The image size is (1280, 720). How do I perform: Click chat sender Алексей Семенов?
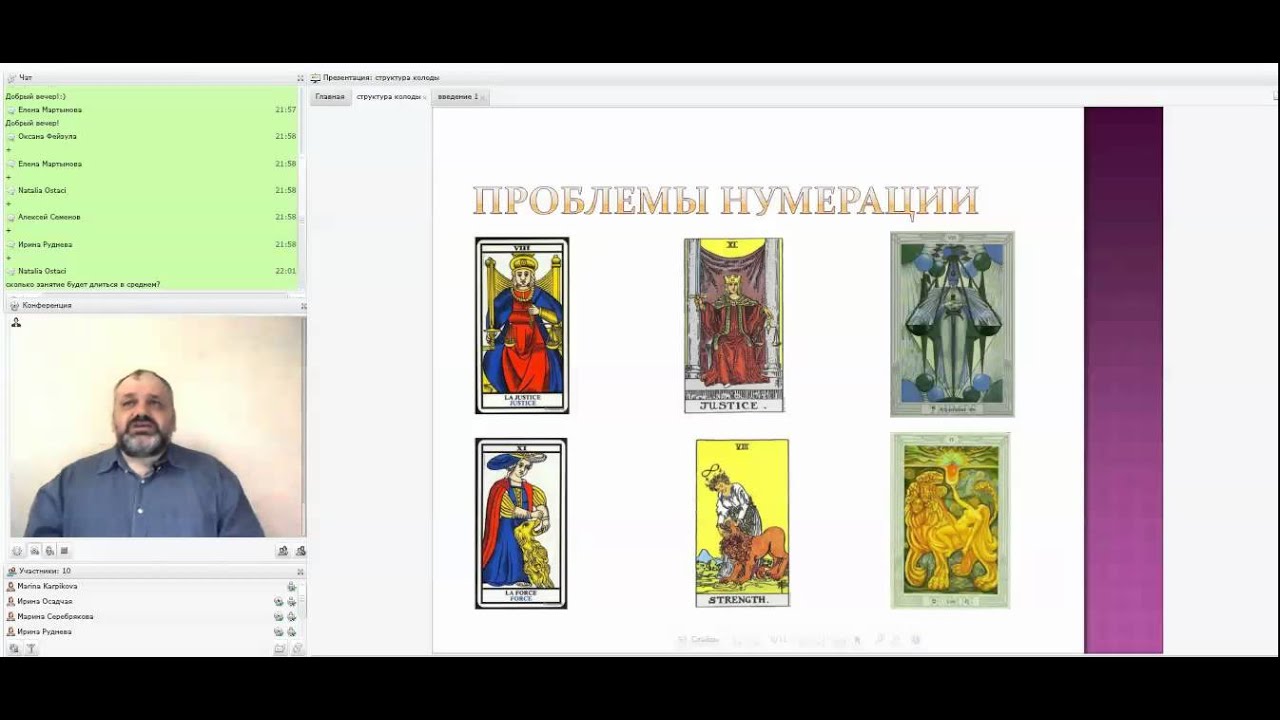(x=49, y=217)
